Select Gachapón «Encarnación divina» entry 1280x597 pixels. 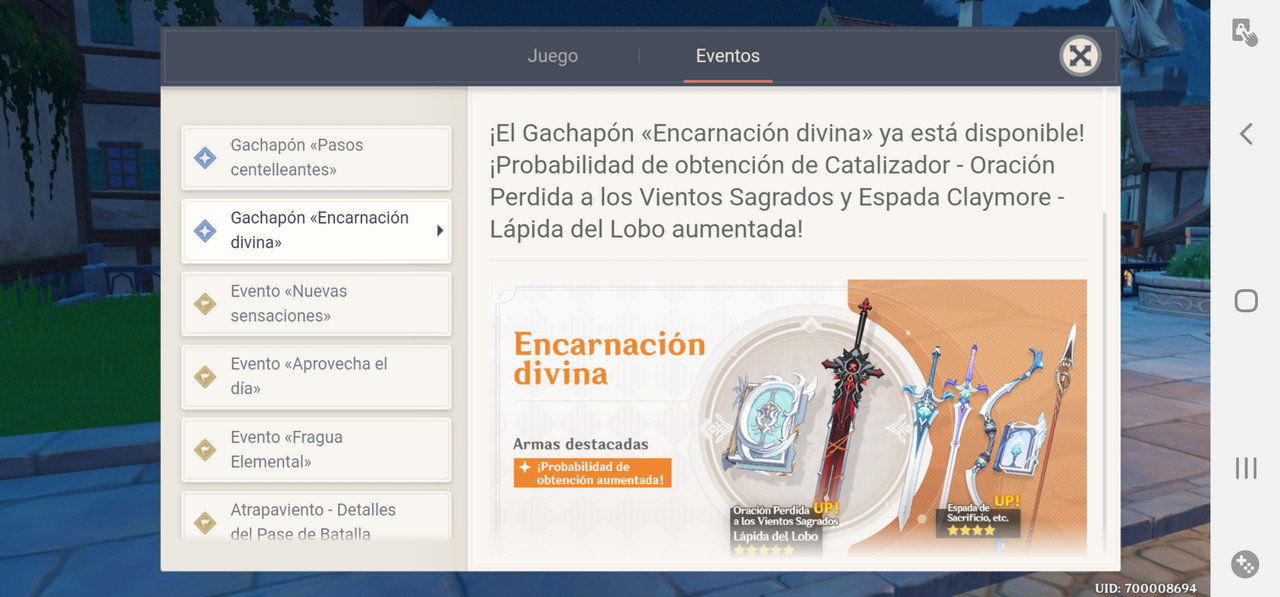pos(316,231)
